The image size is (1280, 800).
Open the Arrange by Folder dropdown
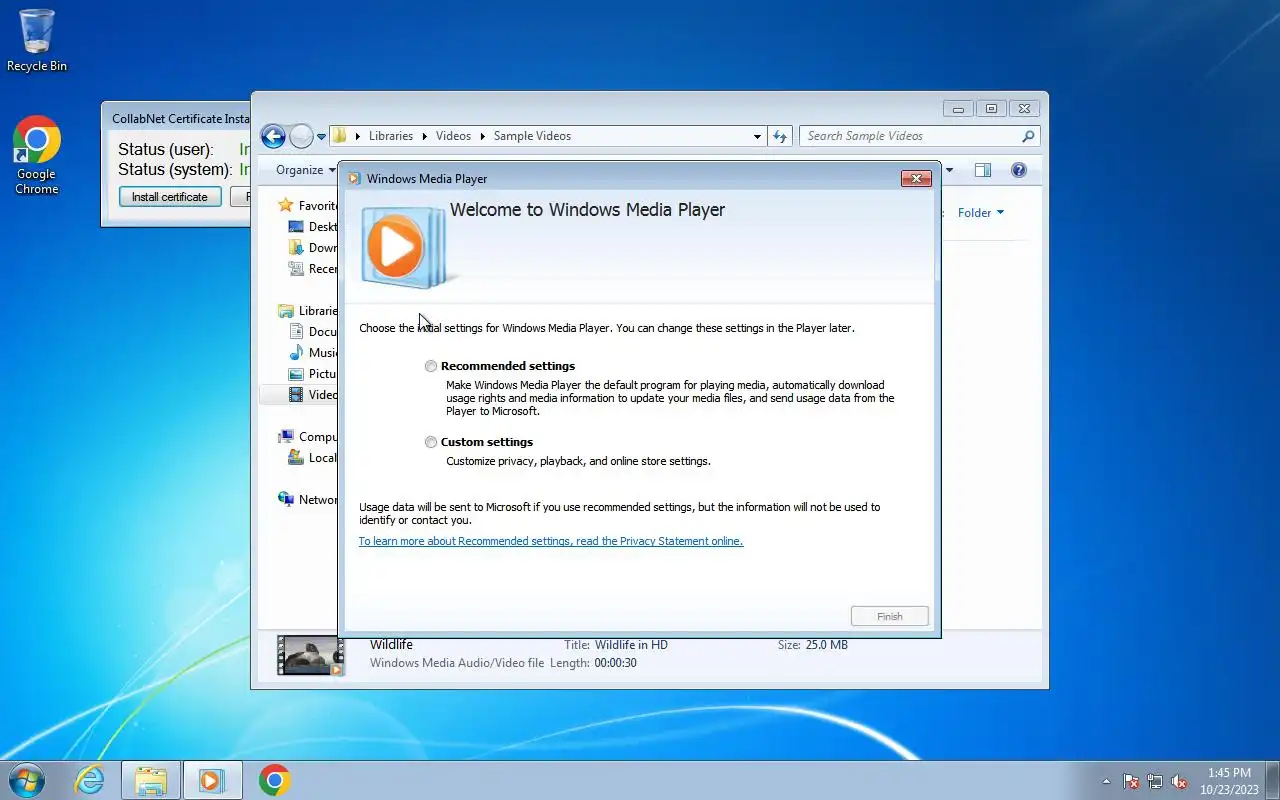[981, 212]
